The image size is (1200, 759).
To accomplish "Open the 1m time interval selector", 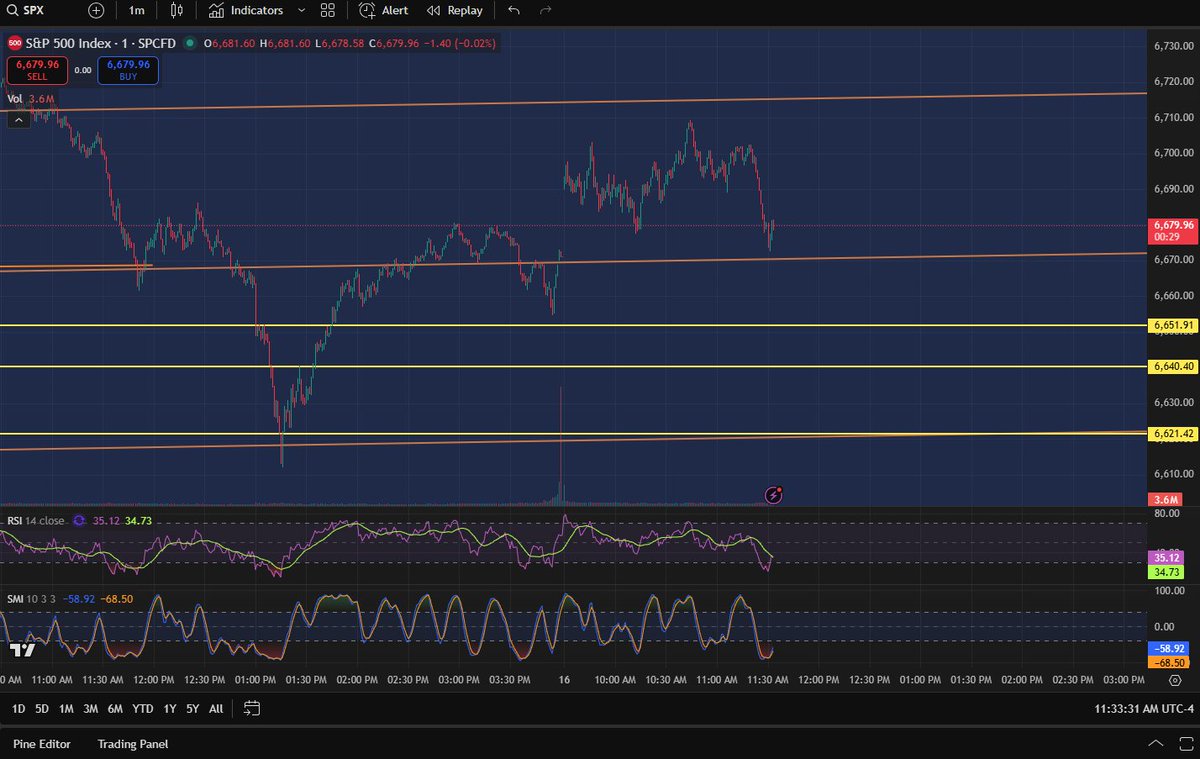I will coord(137,10).
